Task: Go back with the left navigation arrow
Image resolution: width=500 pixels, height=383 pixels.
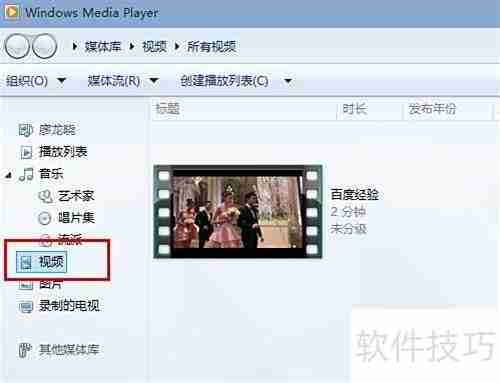Action: [x=17, y=46]
